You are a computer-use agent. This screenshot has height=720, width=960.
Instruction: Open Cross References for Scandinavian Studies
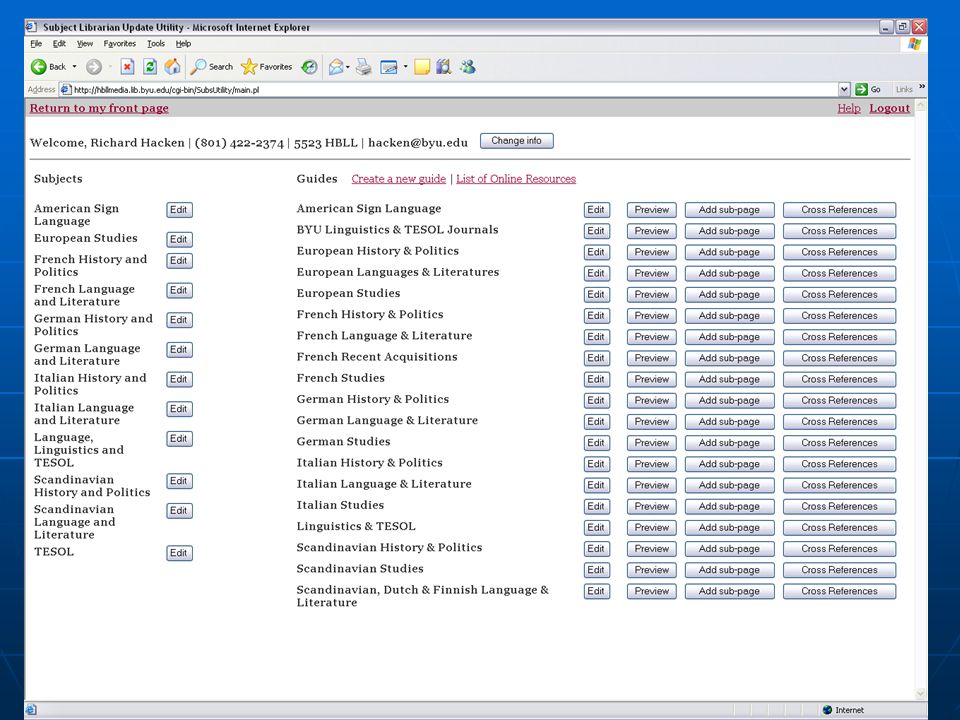click(x=839, y=570)
